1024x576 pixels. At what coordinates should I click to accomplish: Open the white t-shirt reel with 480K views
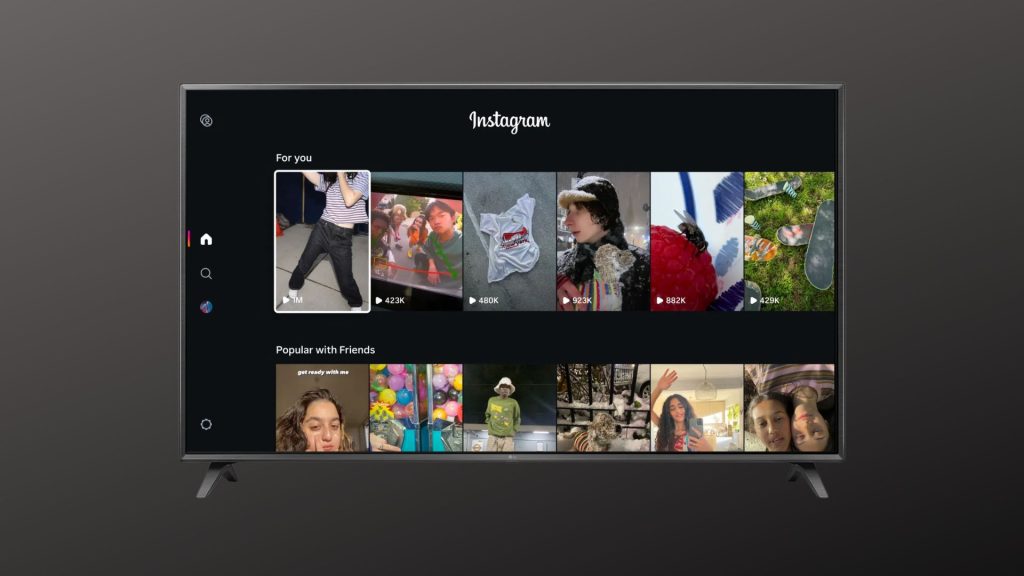(509, 241)
